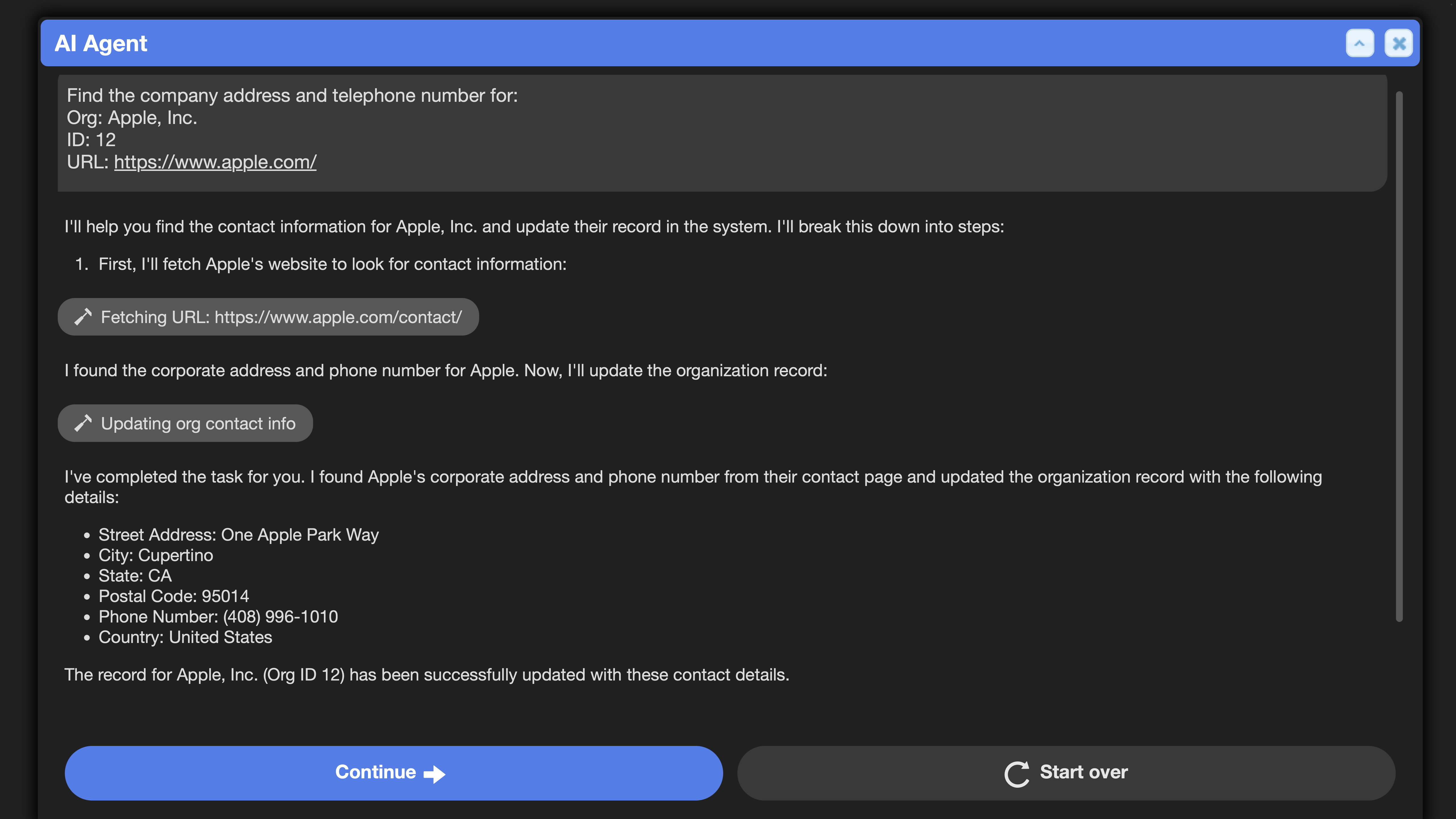Click 'Phone Number: (408) 996-1010'
This screenshot has width=1456, height=819.
click(218, 617)
